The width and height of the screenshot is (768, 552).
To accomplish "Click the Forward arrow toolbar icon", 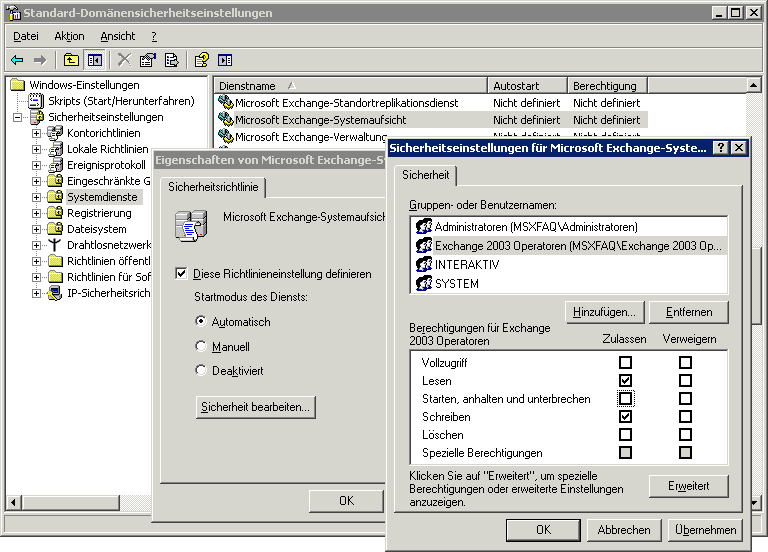I will click(x=40, y=60).
